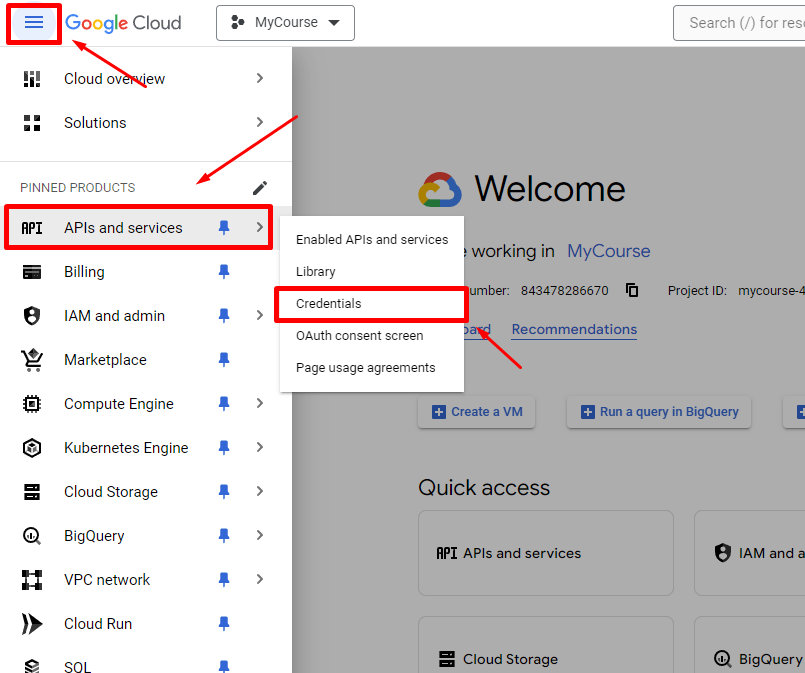805x673 pixels.
Task: Unpin Kubernetes Engine
Action: coord(224,448)
